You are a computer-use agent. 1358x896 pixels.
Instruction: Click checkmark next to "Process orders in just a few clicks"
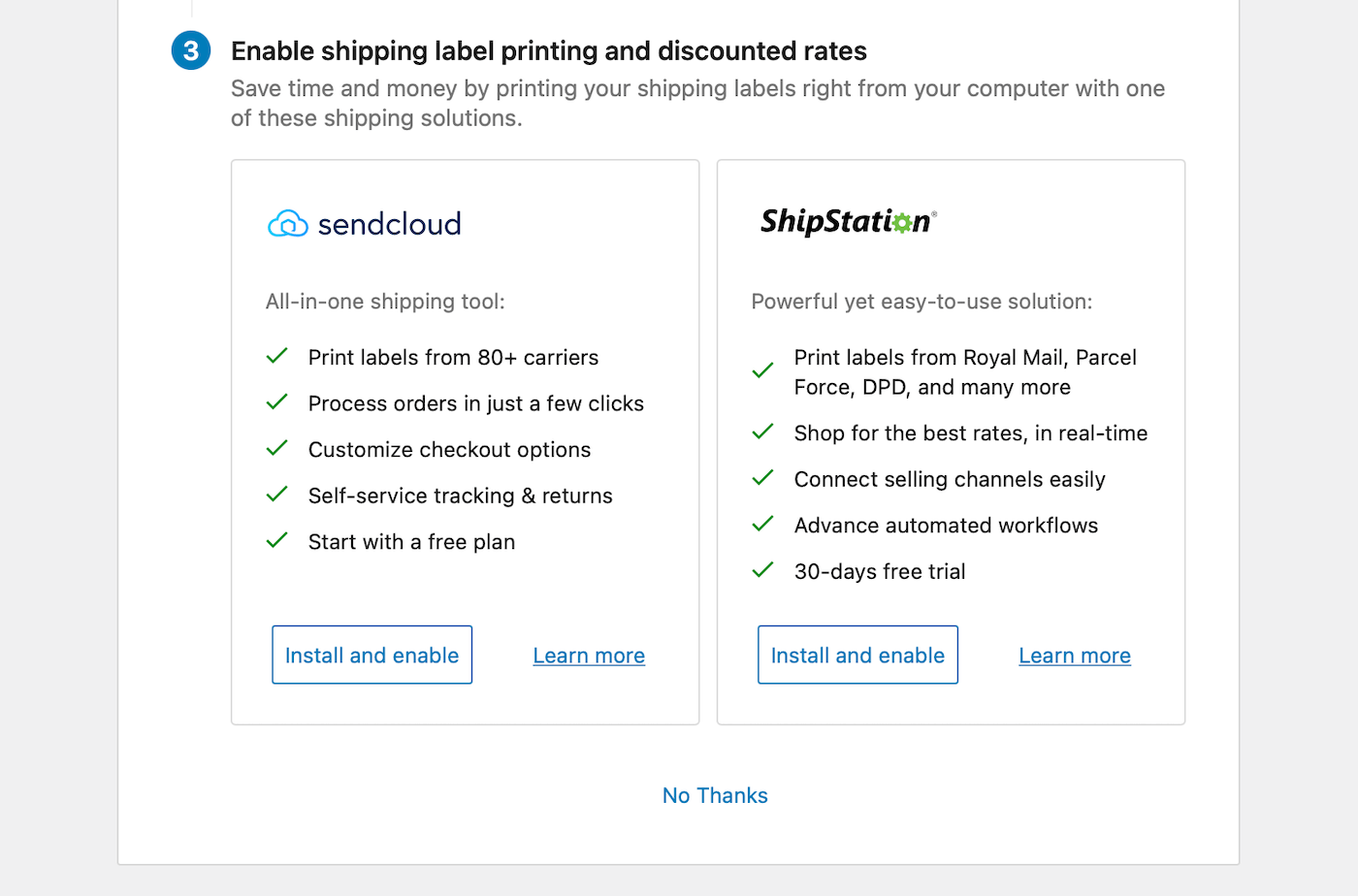277,401
